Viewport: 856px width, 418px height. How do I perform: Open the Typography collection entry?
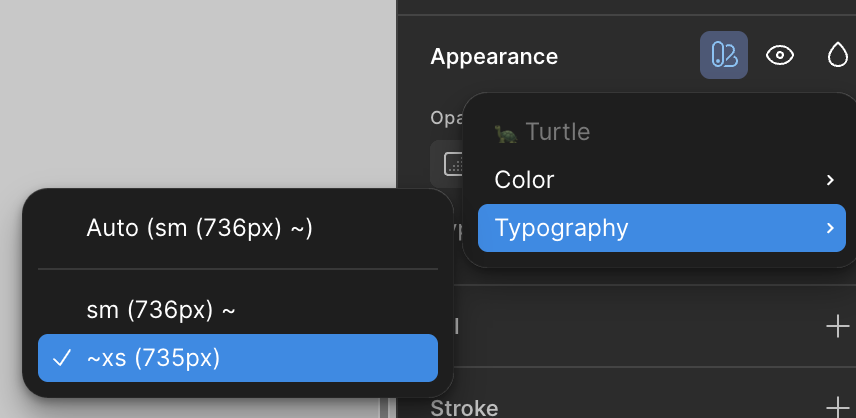pyautogui.click(x=561, y=228)
